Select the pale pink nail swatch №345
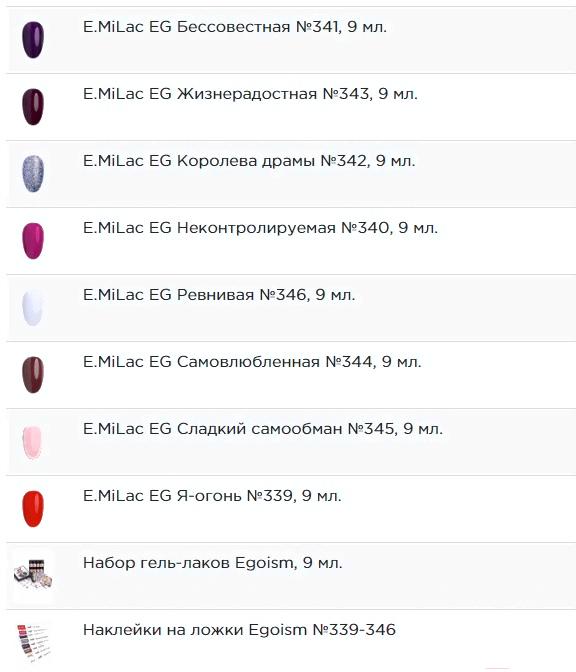The height and width of the screenshot is (672, 576). (33, 442)
